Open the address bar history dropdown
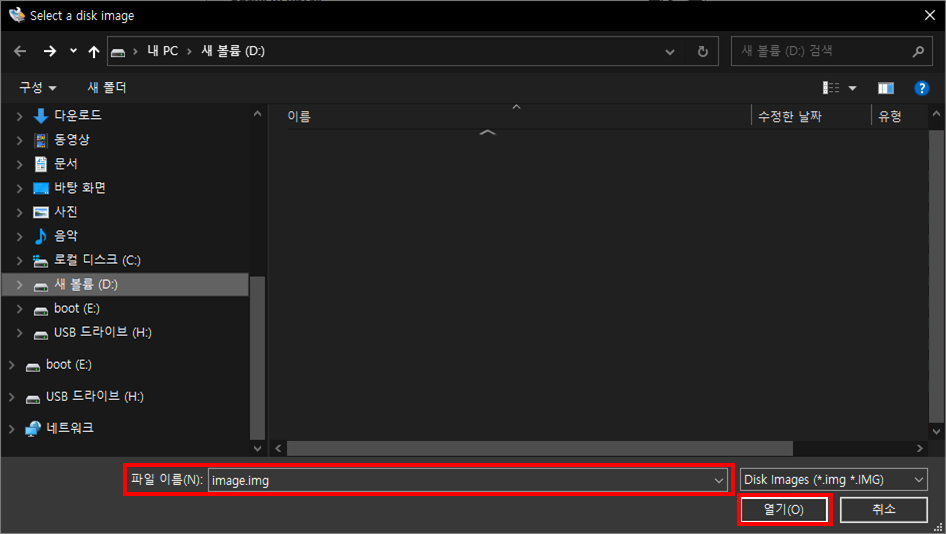Screen dimensions: 946x534 click(670, 52)
